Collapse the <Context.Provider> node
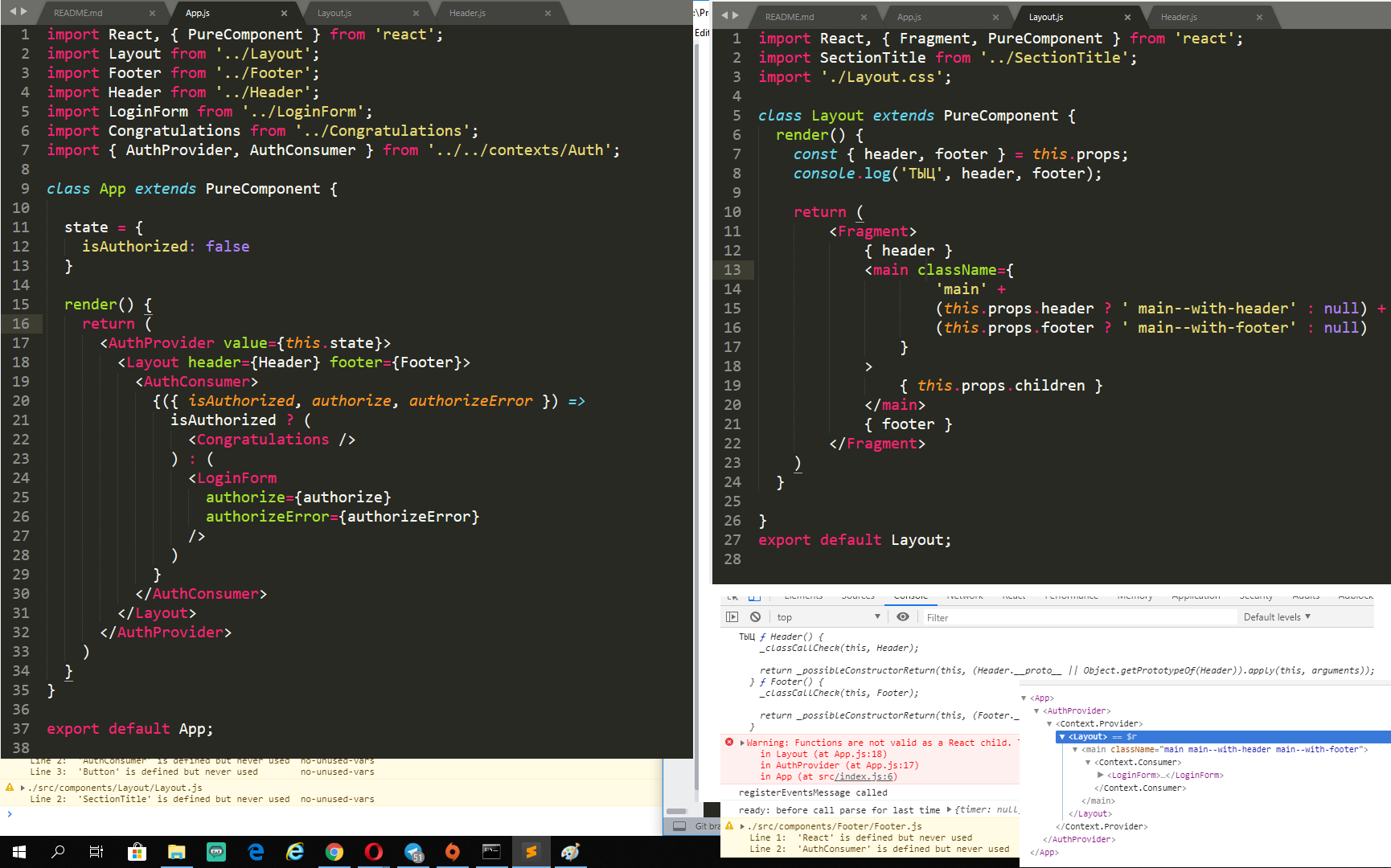The width and height of the screenshot is (1391, 868). click(1049, 723)
